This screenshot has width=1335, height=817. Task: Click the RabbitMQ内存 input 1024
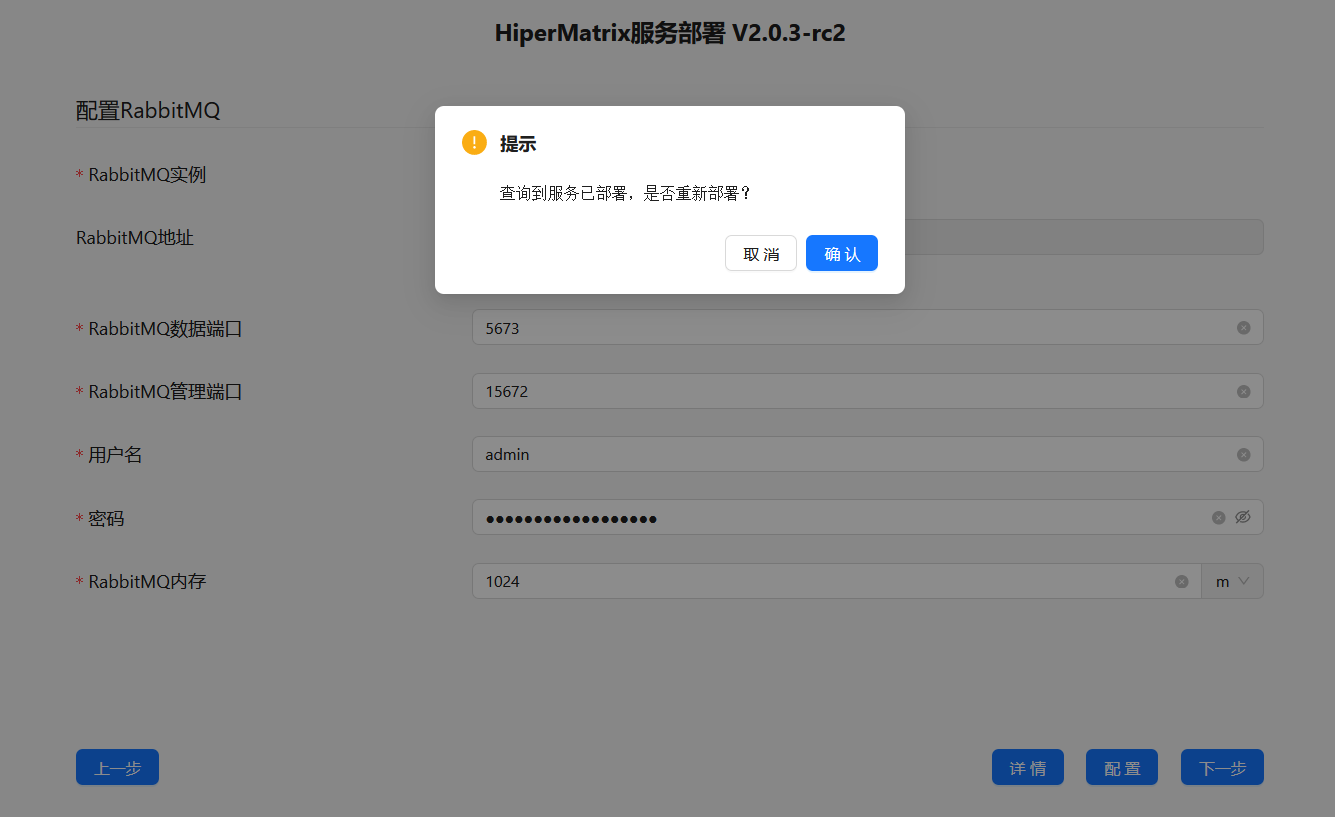pyautogui.click(x=836, y=581)
